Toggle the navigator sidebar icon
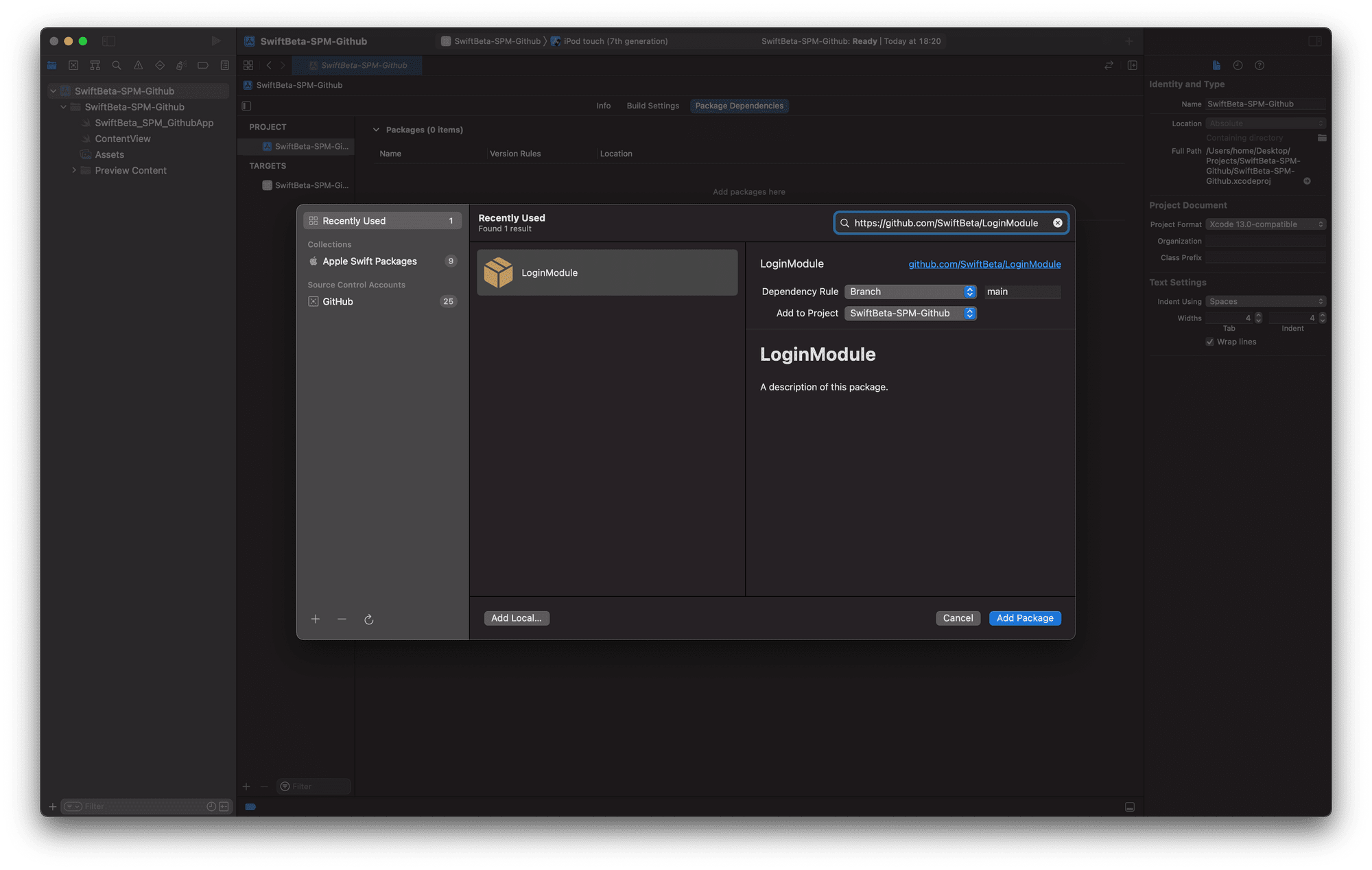 coord(108,41)
